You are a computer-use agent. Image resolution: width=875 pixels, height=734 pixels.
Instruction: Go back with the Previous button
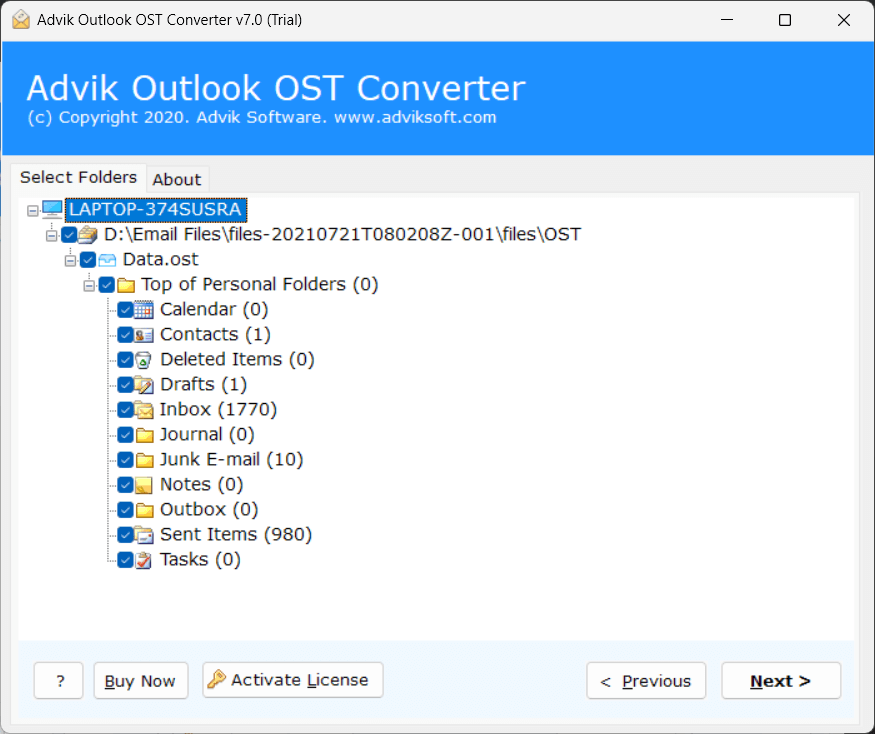646,681
